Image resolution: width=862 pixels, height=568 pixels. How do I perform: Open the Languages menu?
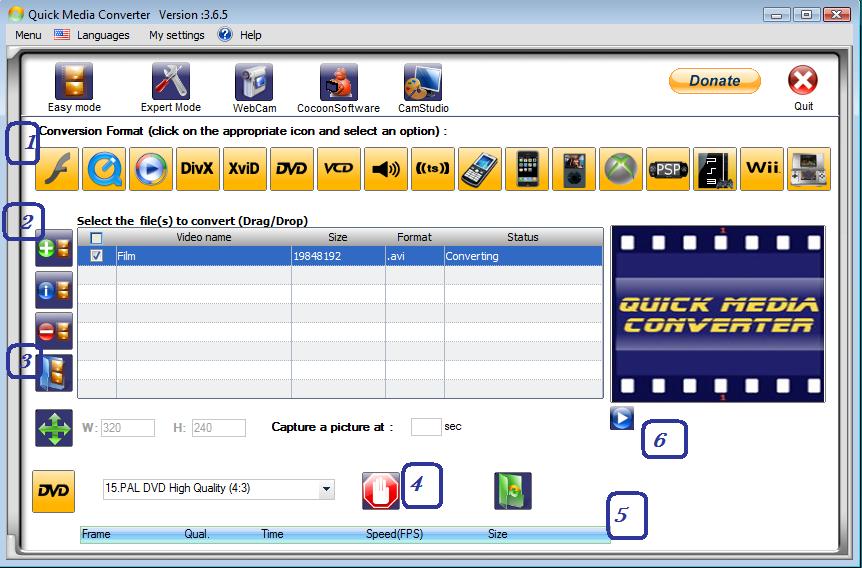coord(103,35)
